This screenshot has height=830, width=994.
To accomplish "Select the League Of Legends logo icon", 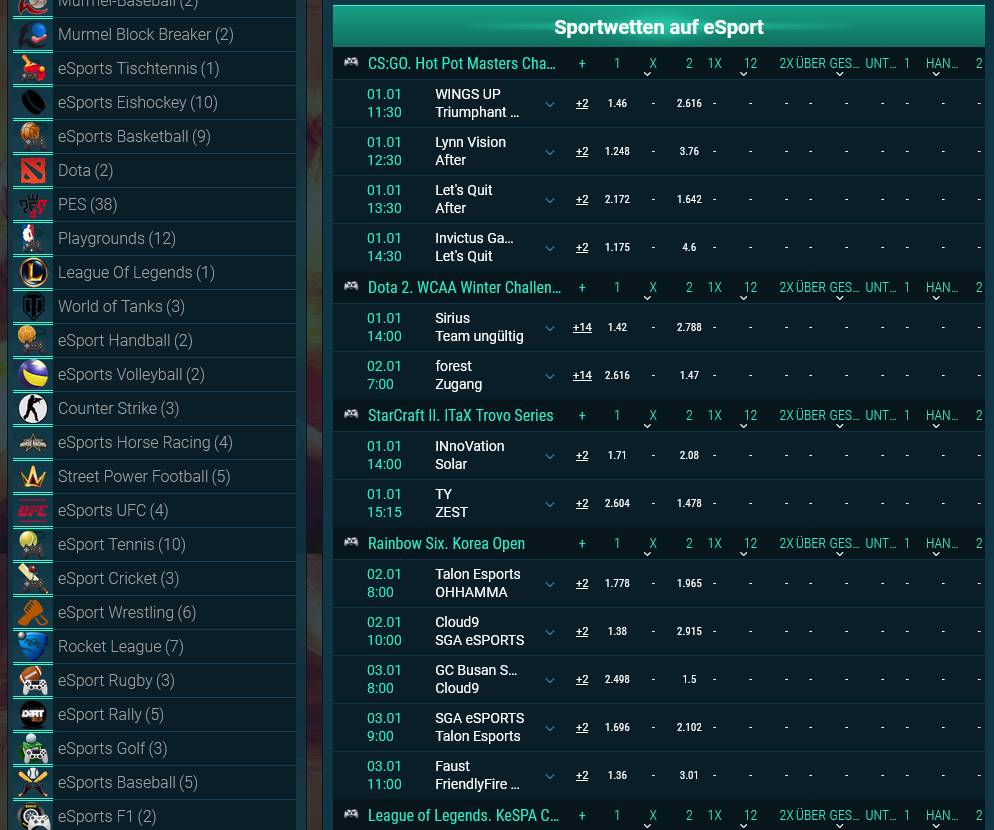I will (x=33, y=273).
